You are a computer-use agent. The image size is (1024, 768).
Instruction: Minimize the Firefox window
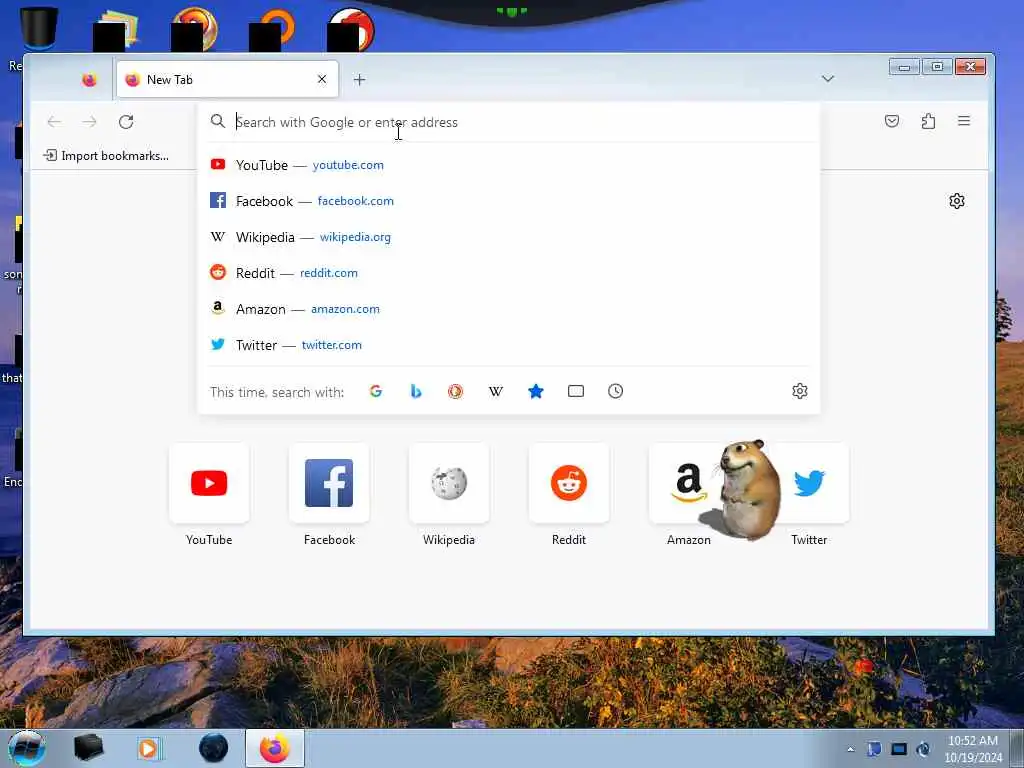(904, 67)
